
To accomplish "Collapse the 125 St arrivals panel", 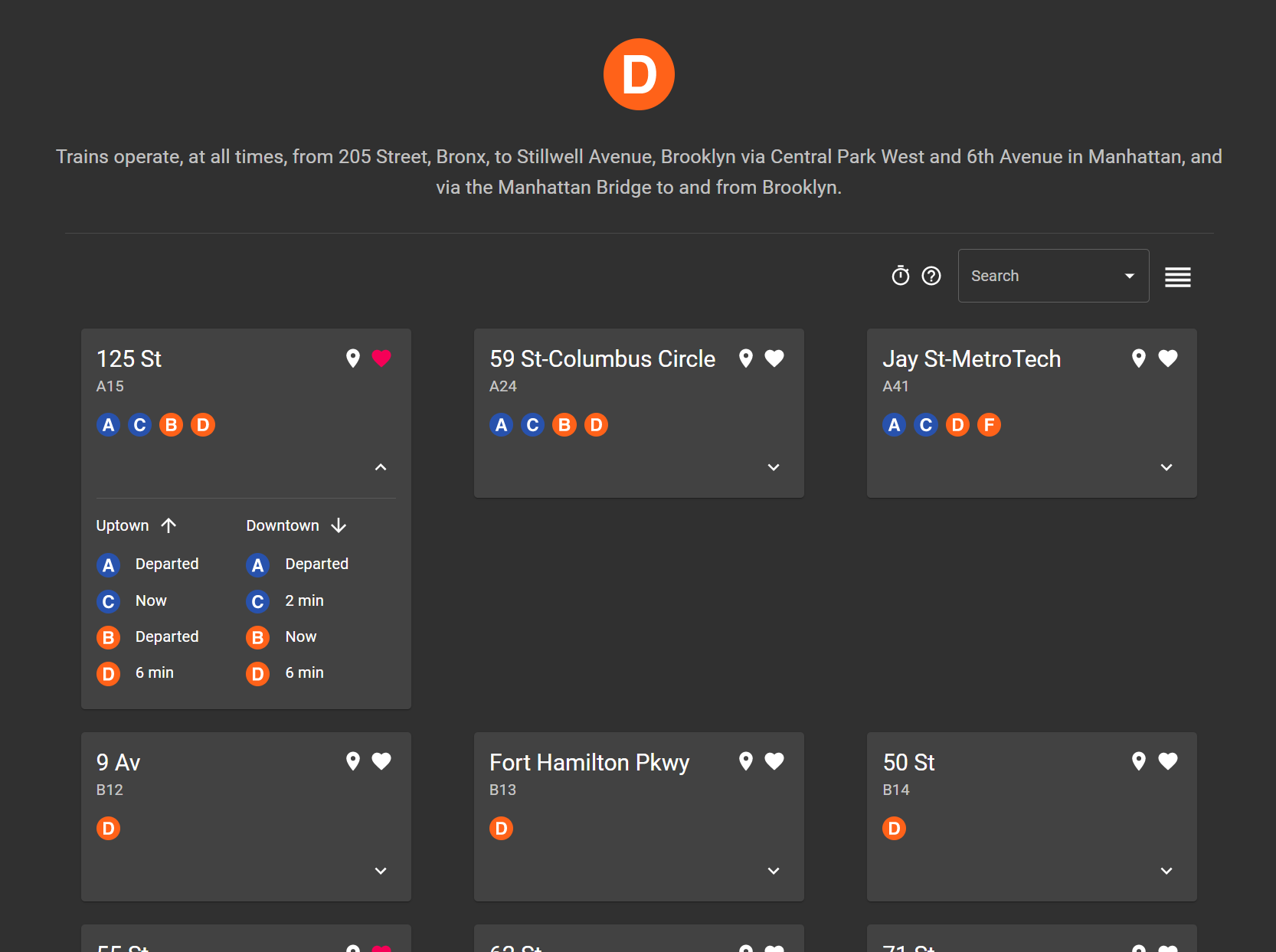I will pyautogui.click(x=381, y=467).
